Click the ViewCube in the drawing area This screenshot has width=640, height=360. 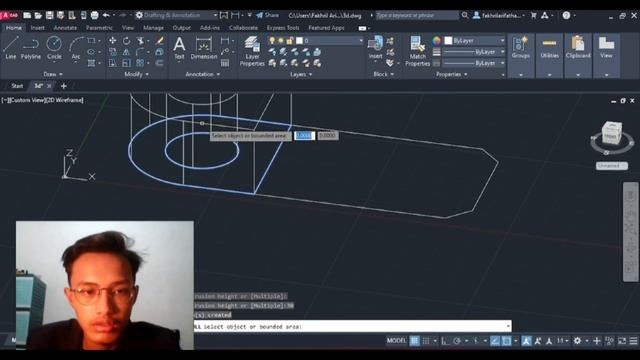coord(611,133)
